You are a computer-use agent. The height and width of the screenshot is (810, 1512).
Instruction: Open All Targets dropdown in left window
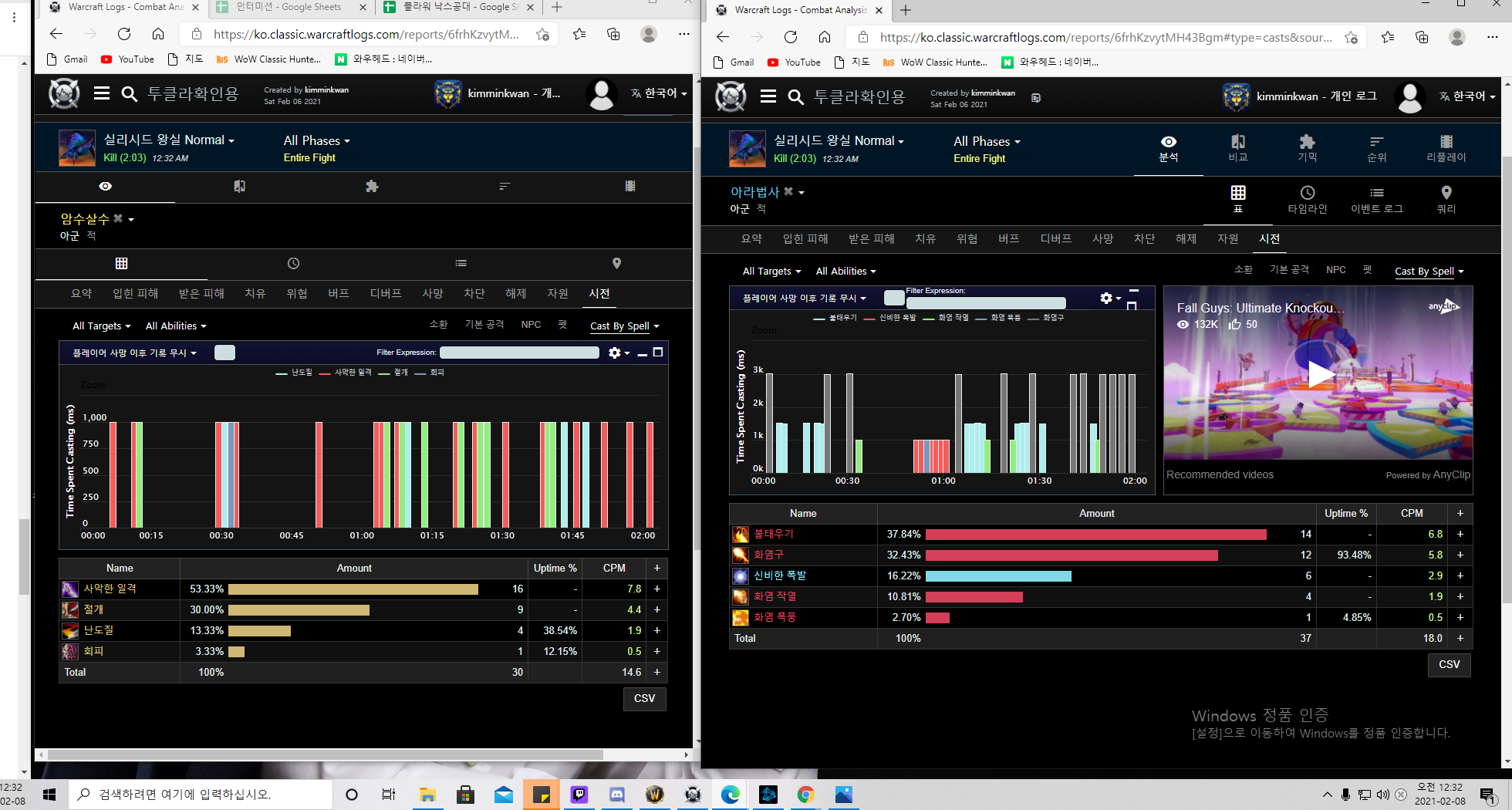click(102, 326)
